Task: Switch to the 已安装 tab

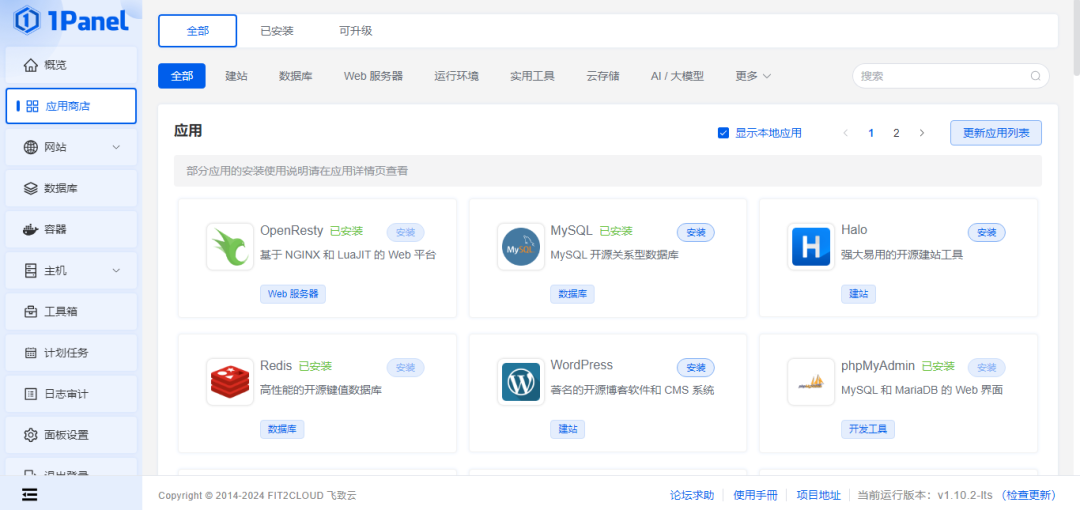Action: tap(277, 30)
